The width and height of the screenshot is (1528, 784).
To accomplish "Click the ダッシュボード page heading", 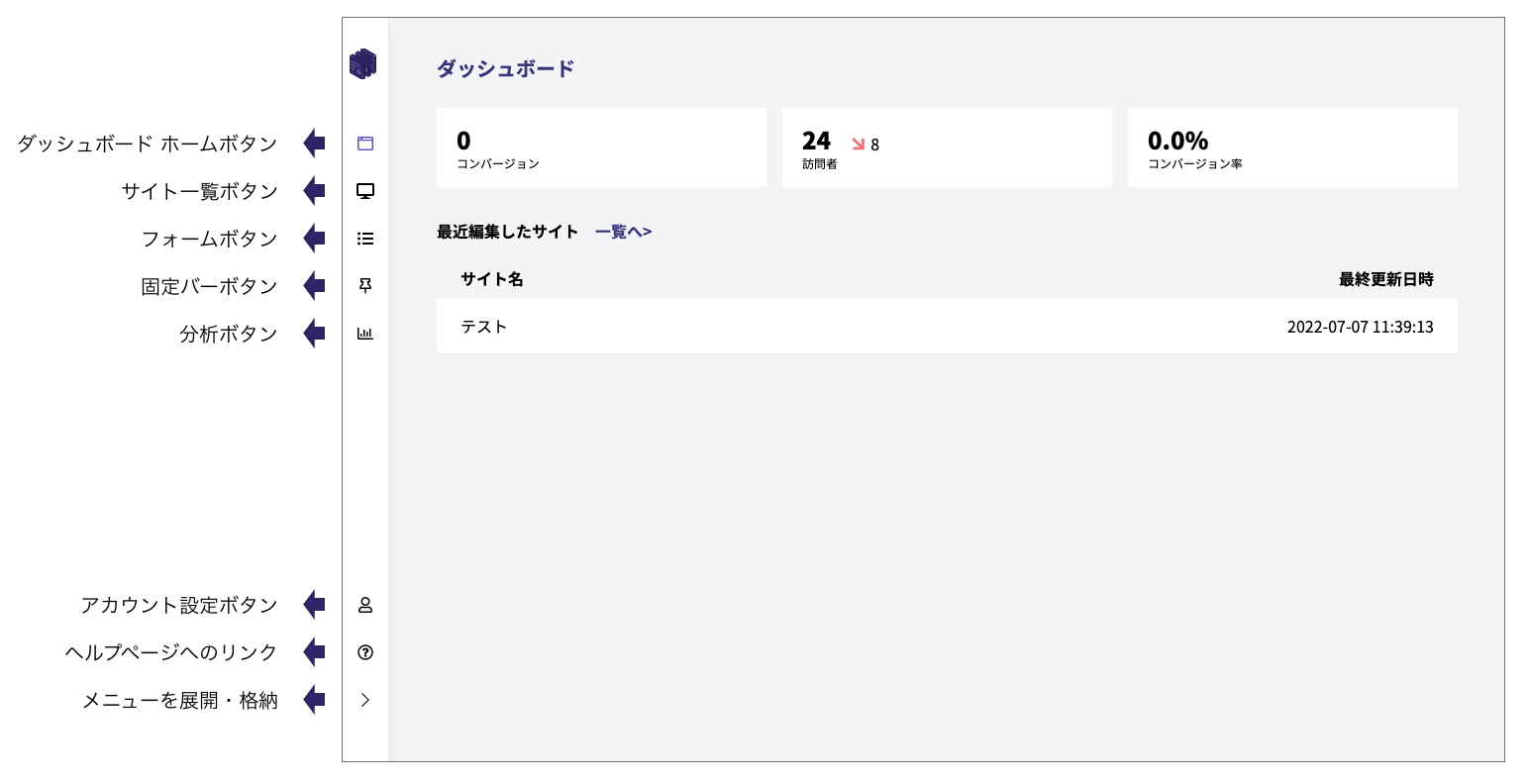I will [505, 66].
